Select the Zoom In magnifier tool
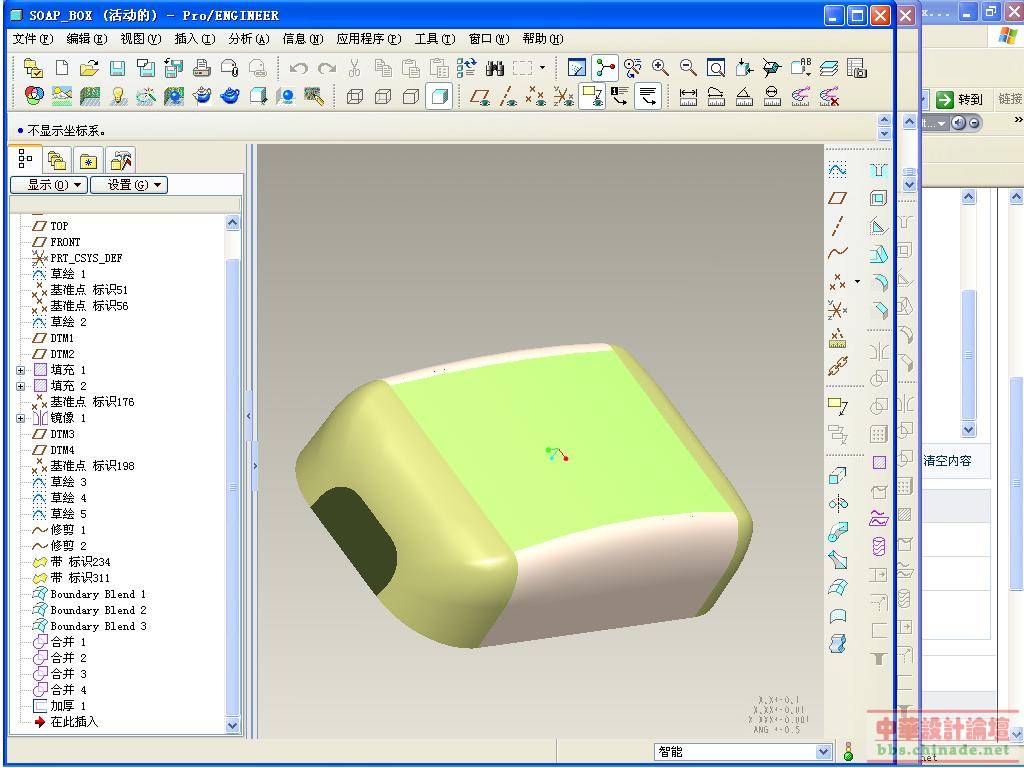 pyautogui.click(x=660, y=68)
